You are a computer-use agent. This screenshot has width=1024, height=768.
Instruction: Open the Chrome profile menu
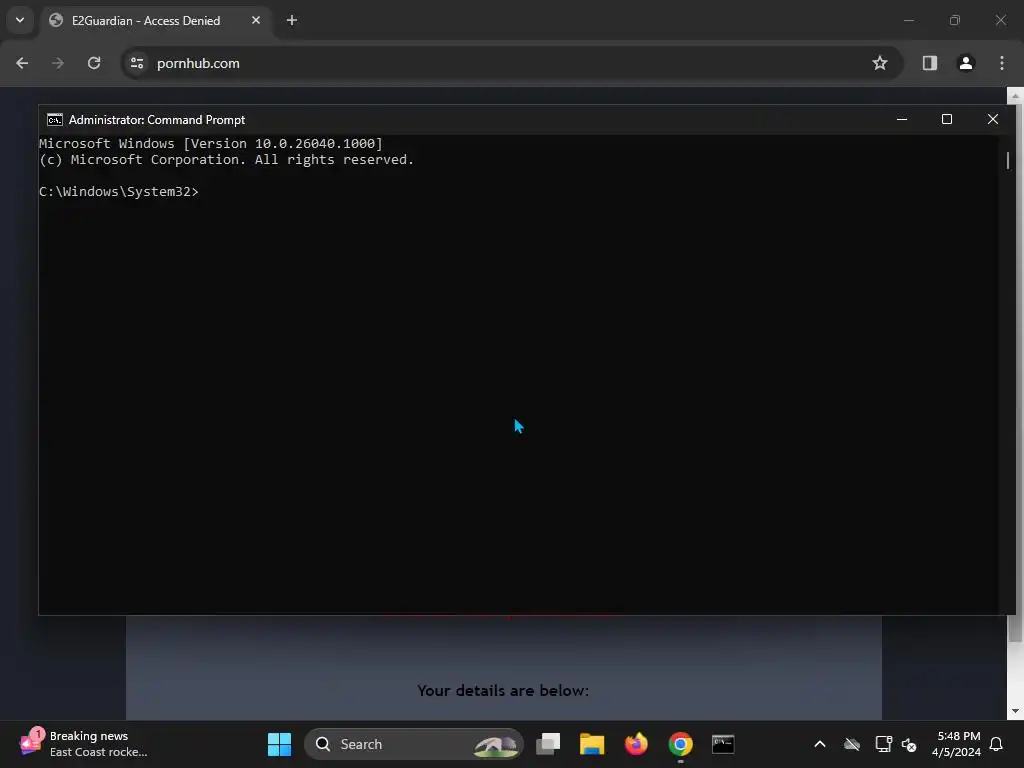966,63
